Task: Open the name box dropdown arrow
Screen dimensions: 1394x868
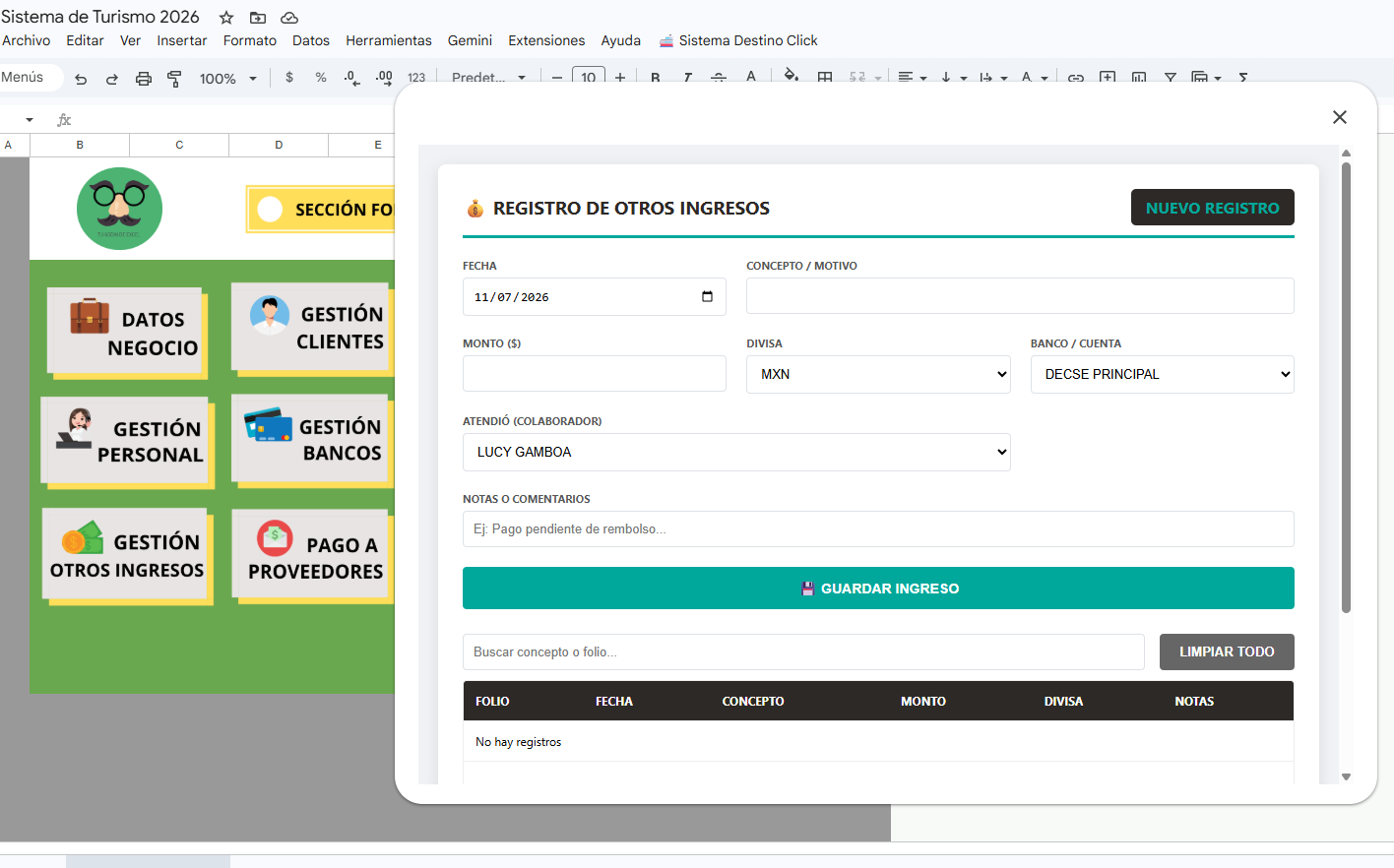Action: point(30,120)
